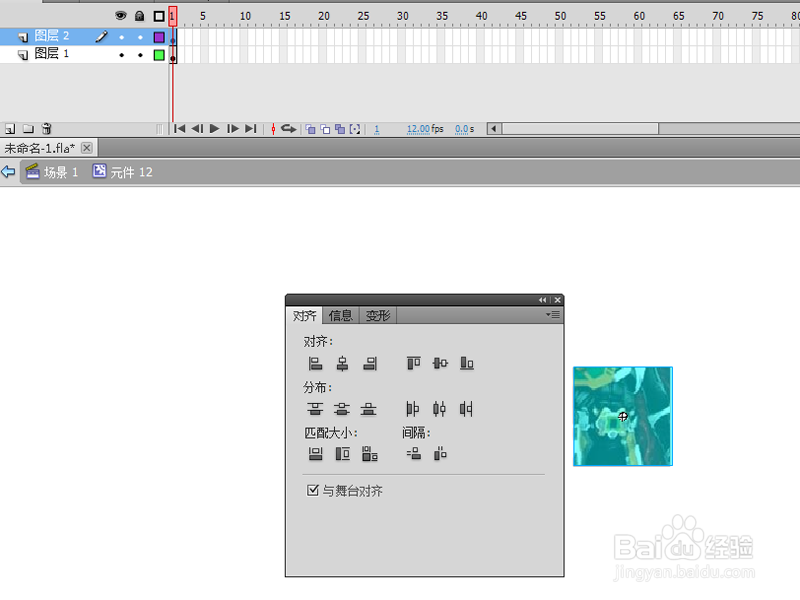Screen dimensions: 800x600
Task: Toggle the 与舞台对齐 checkbox
Action: [x=312, y=490]
